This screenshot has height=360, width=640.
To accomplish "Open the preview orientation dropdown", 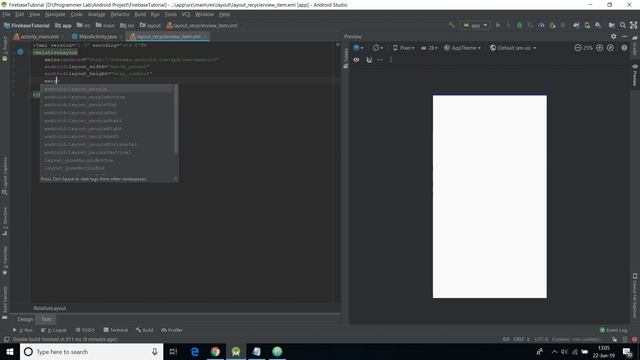I will point(378,48).
